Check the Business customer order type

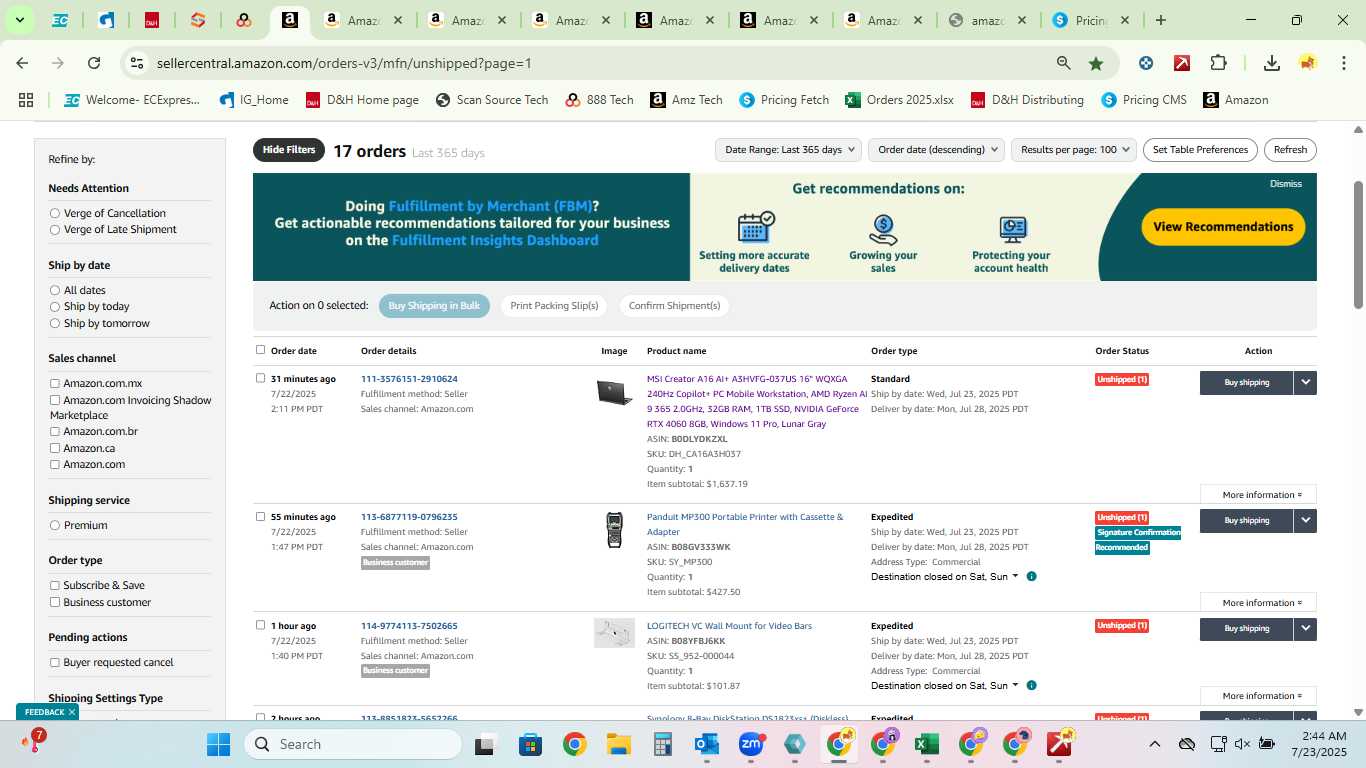(55, 602)
